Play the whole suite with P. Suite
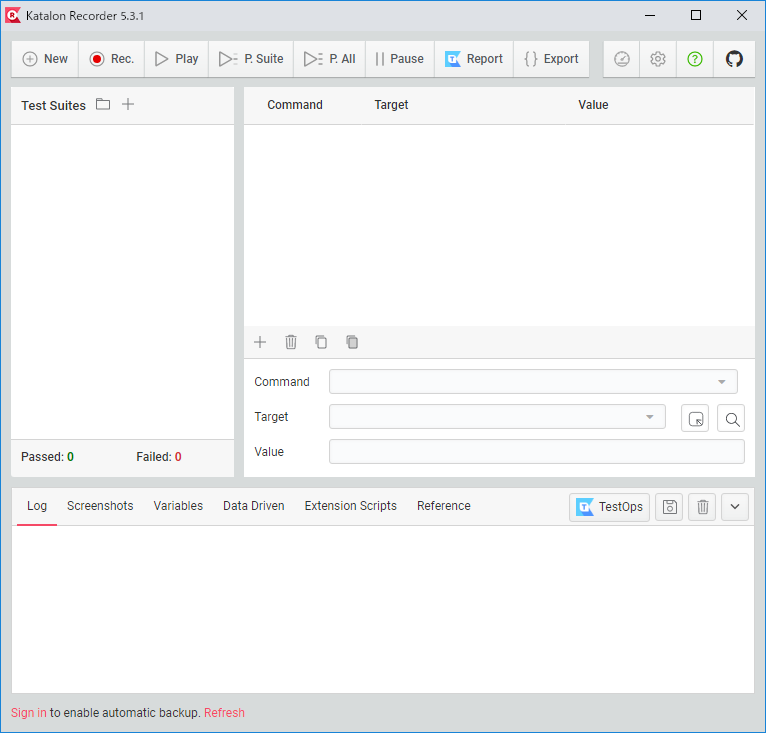Image resolution: width=766 pixels, height=733 pixels. coord(251,59)
